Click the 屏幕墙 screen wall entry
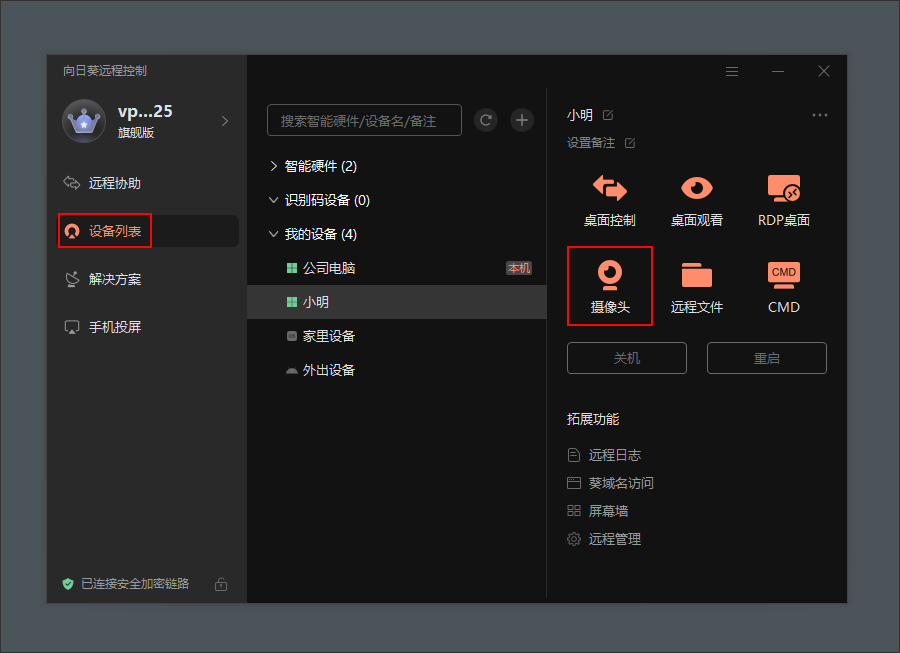Viewport: 900px width, 653px height. coord(598,511)
